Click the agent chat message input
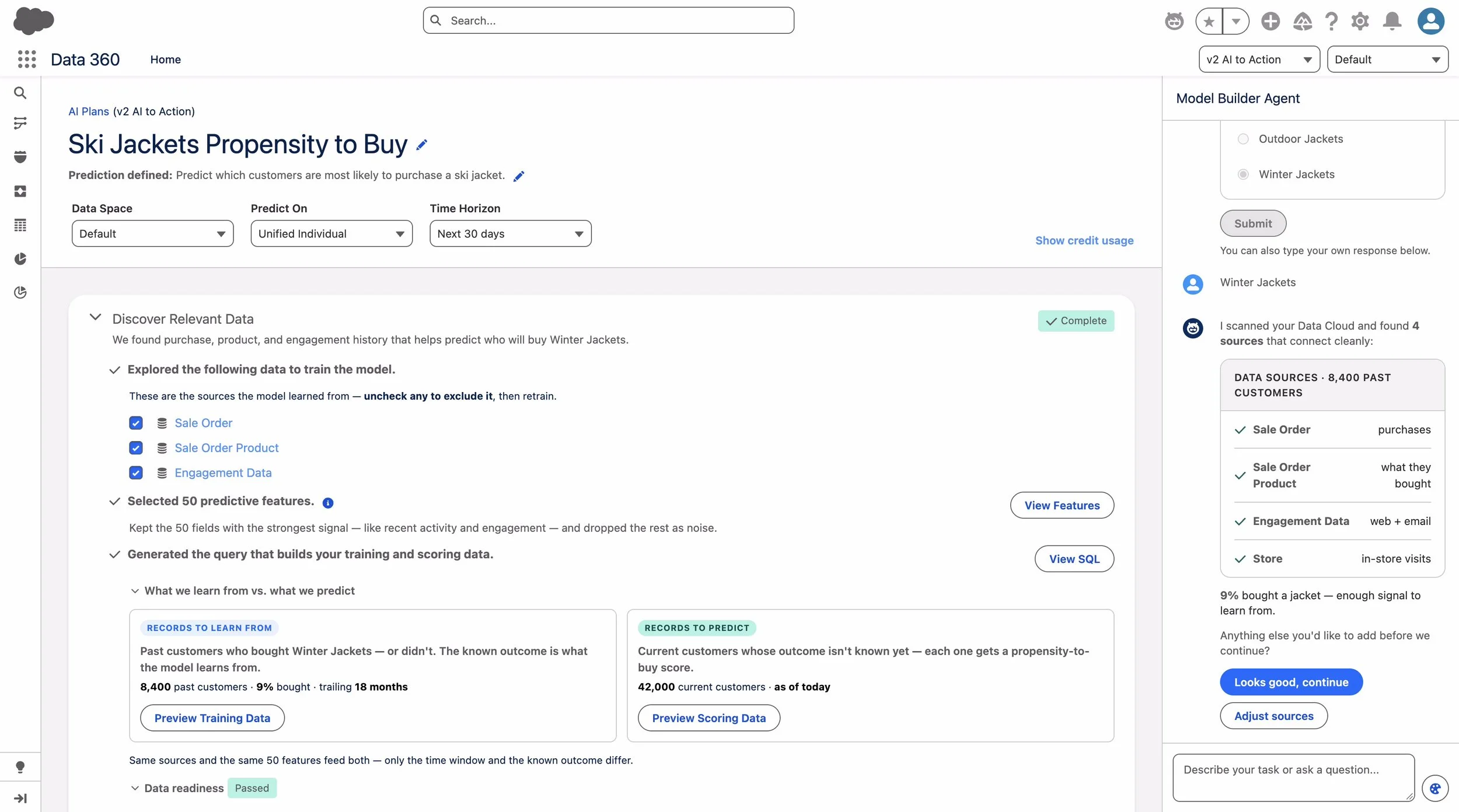Screen dimensions: 1459x812 (x=1293, y=778)
